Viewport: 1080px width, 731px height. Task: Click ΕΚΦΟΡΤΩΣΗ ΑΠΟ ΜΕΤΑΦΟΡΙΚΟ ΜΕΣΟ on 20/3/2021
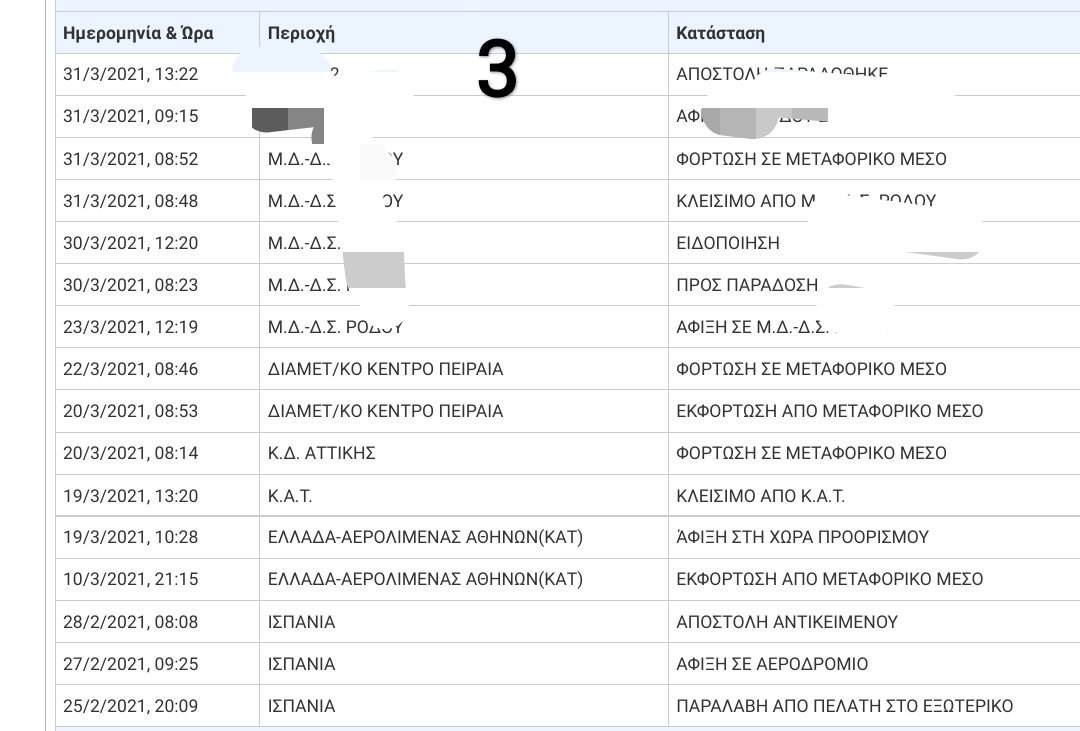click(829, 411)
